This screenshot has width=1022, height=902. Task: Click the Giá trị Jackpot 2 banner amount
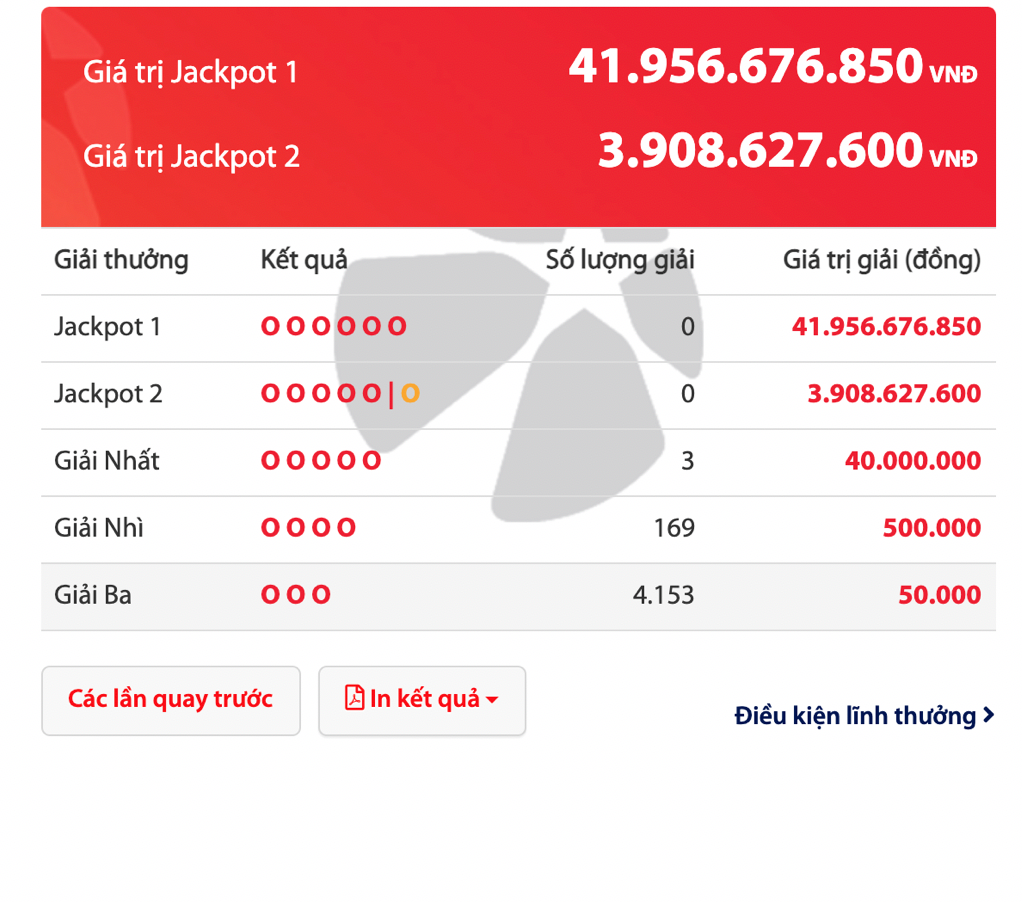[x=760, y=151]
